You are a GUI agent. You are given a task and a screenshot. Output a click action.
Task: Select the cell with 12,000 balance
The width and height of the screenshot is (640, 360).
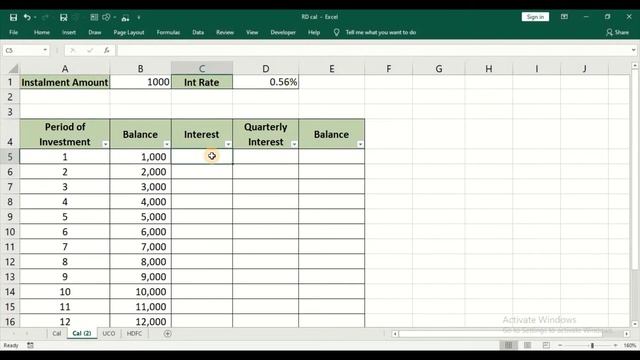pos(140,321)
